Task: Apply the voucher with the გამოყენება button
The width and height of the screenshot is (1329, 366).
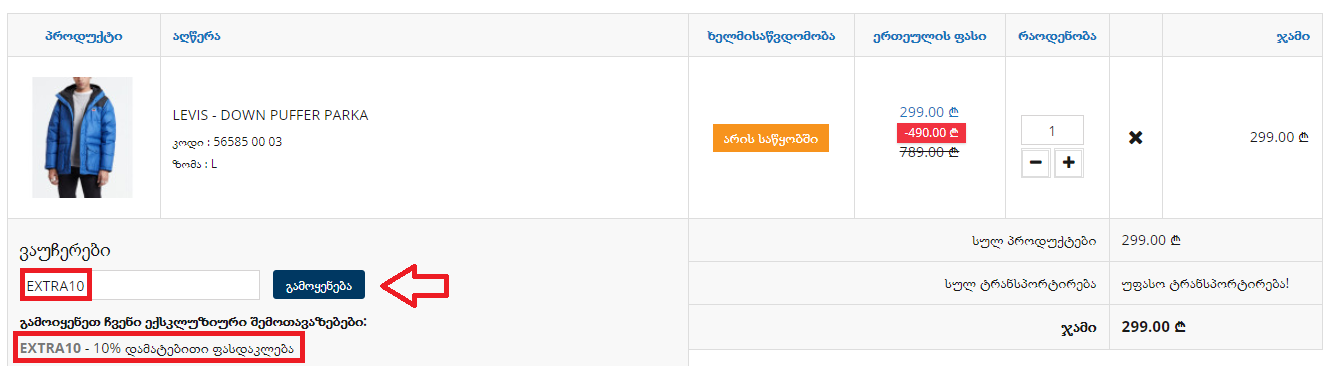Action: tap(319, 285)
